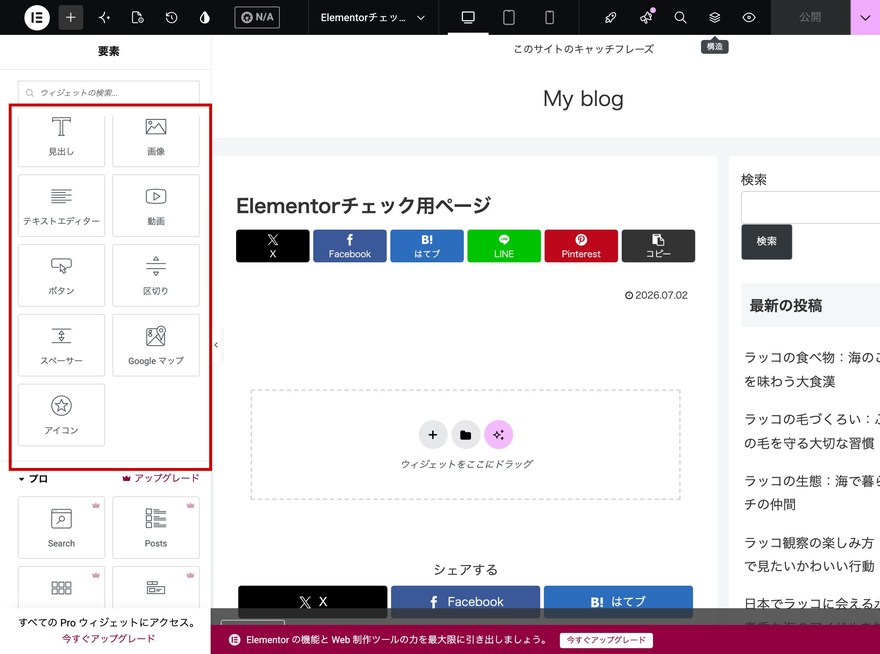This screenshot has width=880, height=654.
Task: Select the 区切り divider widget
Action: click(156, 275)
